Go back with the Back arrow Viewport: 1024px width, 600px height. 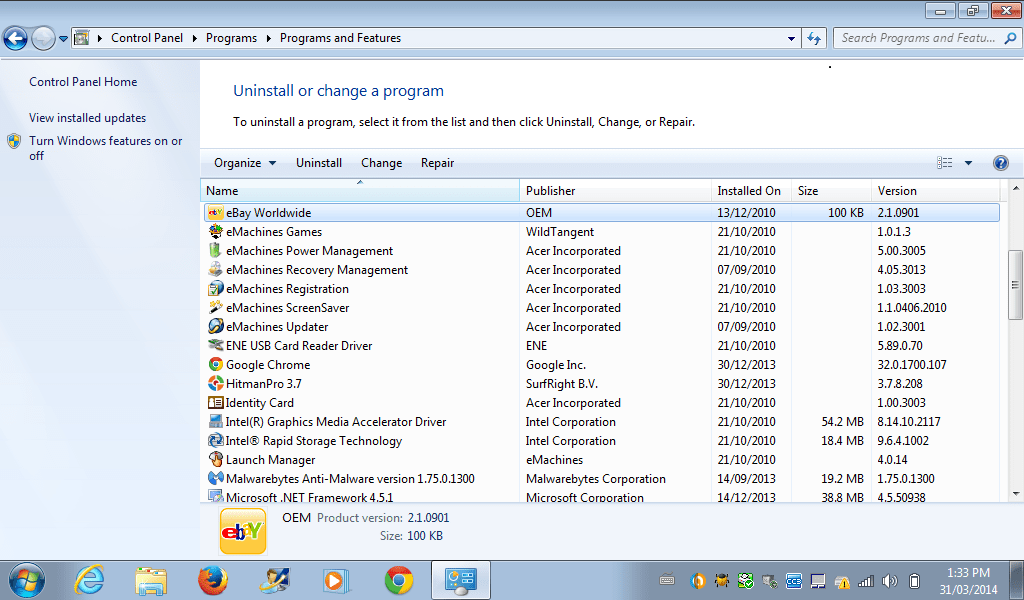coord(16,39)
